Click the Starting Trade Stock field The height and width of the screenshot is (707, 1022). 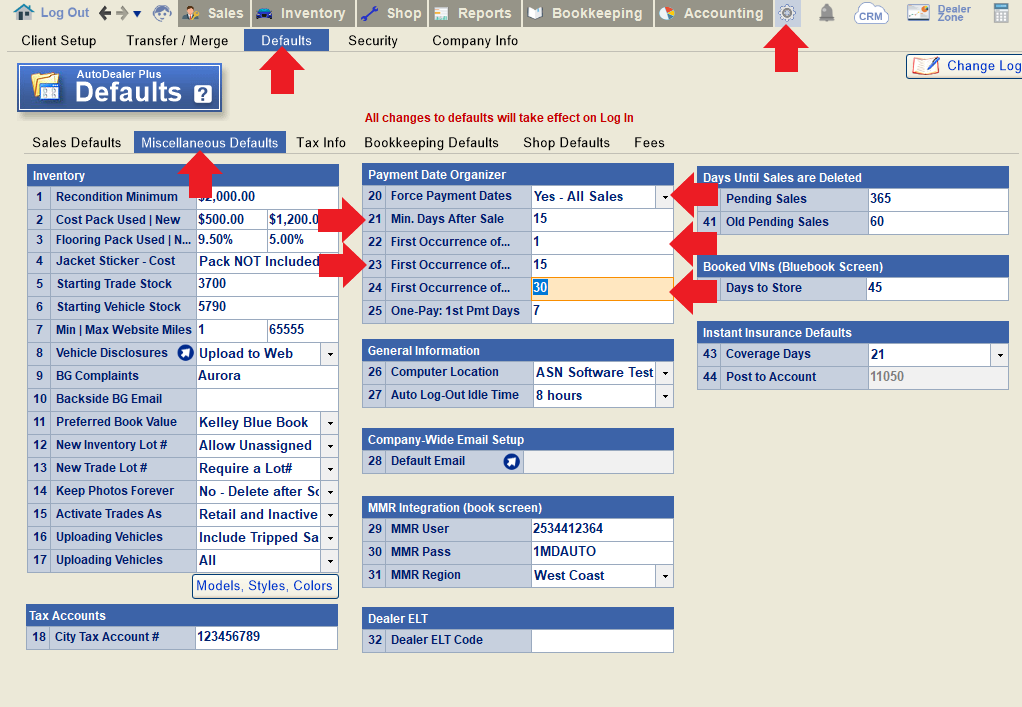[267, 284]
